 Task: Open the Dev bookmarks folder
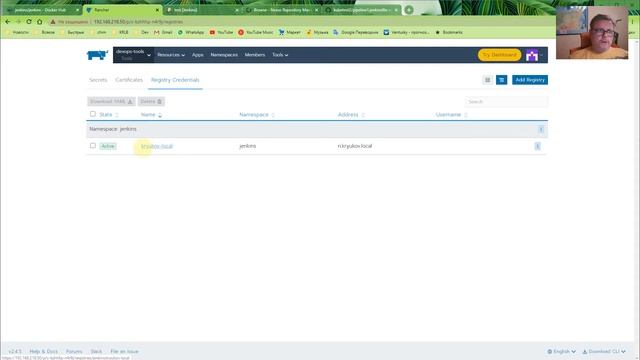(x=141, y=32)
